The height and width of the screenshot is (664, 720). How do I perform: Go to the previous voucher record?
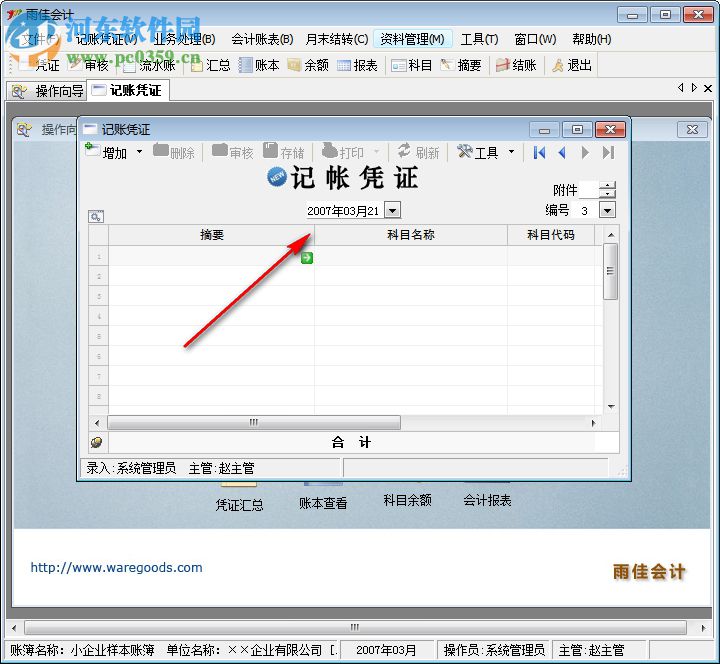pos(562,152)
